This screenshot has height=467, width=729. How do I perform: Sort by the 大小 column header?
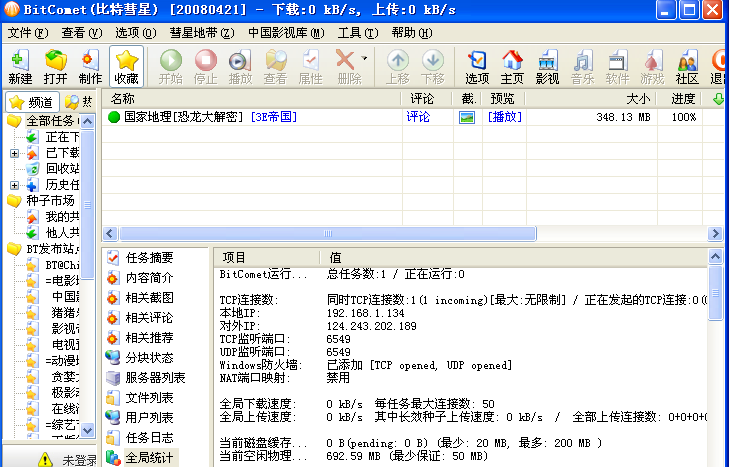pos(590,99)
